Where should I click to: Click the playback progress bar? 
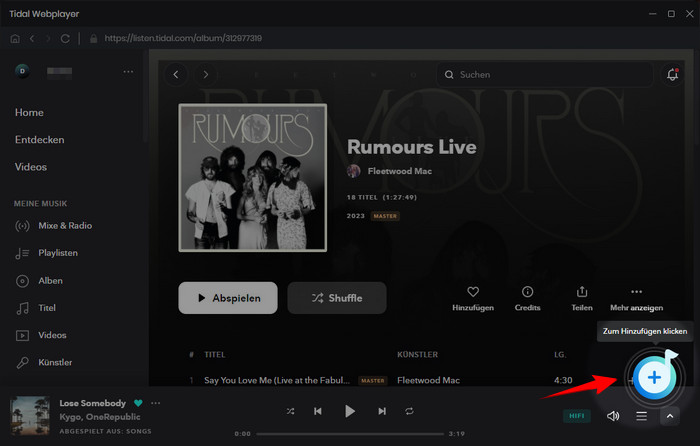(x=350, y=433)
